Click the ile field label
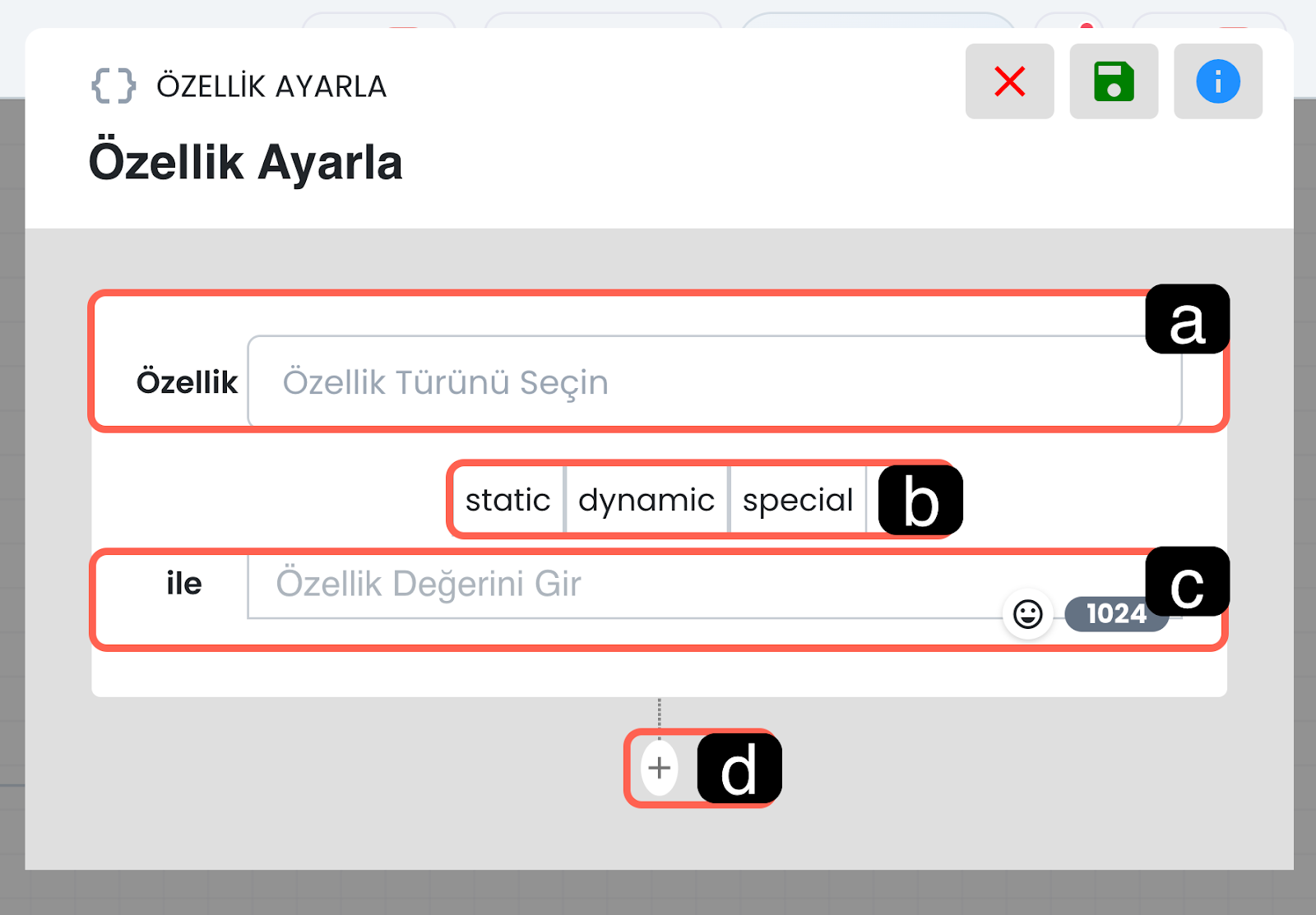Image resolution: width=1316 pixels, height=915 pixels. [183, 584]
